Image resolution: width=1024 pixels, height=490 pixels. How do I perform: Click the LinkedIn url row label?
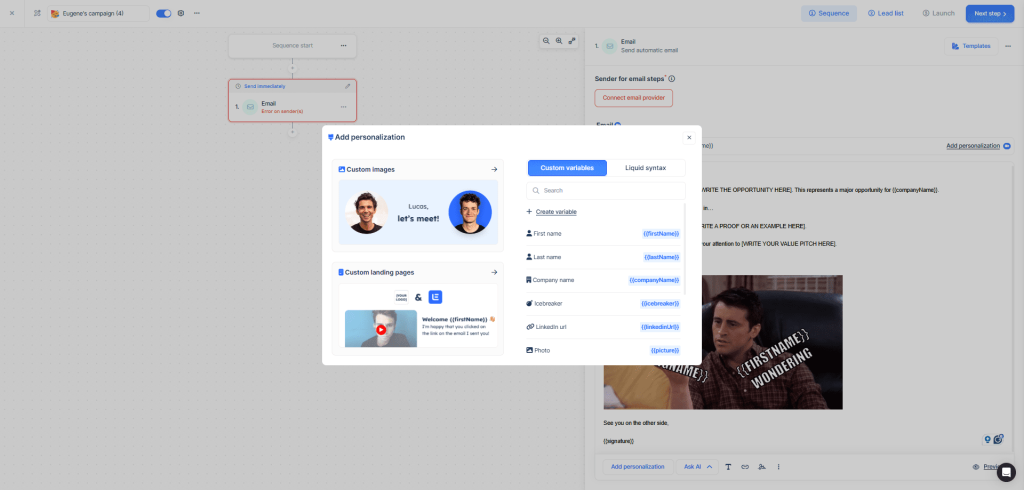tap(551, 327)
